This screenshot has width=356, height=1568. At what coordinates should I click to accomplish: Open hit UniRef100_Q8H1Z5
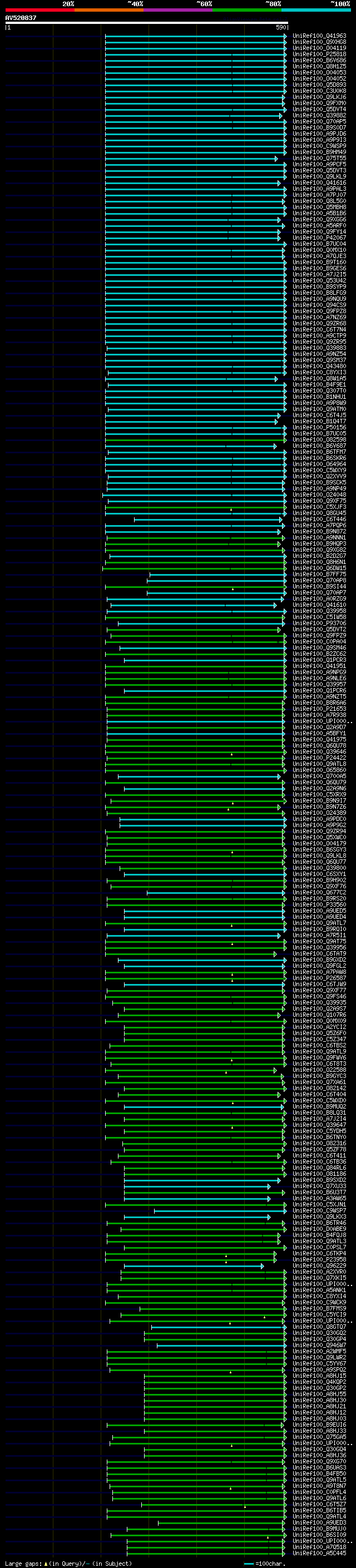point(319,66)
